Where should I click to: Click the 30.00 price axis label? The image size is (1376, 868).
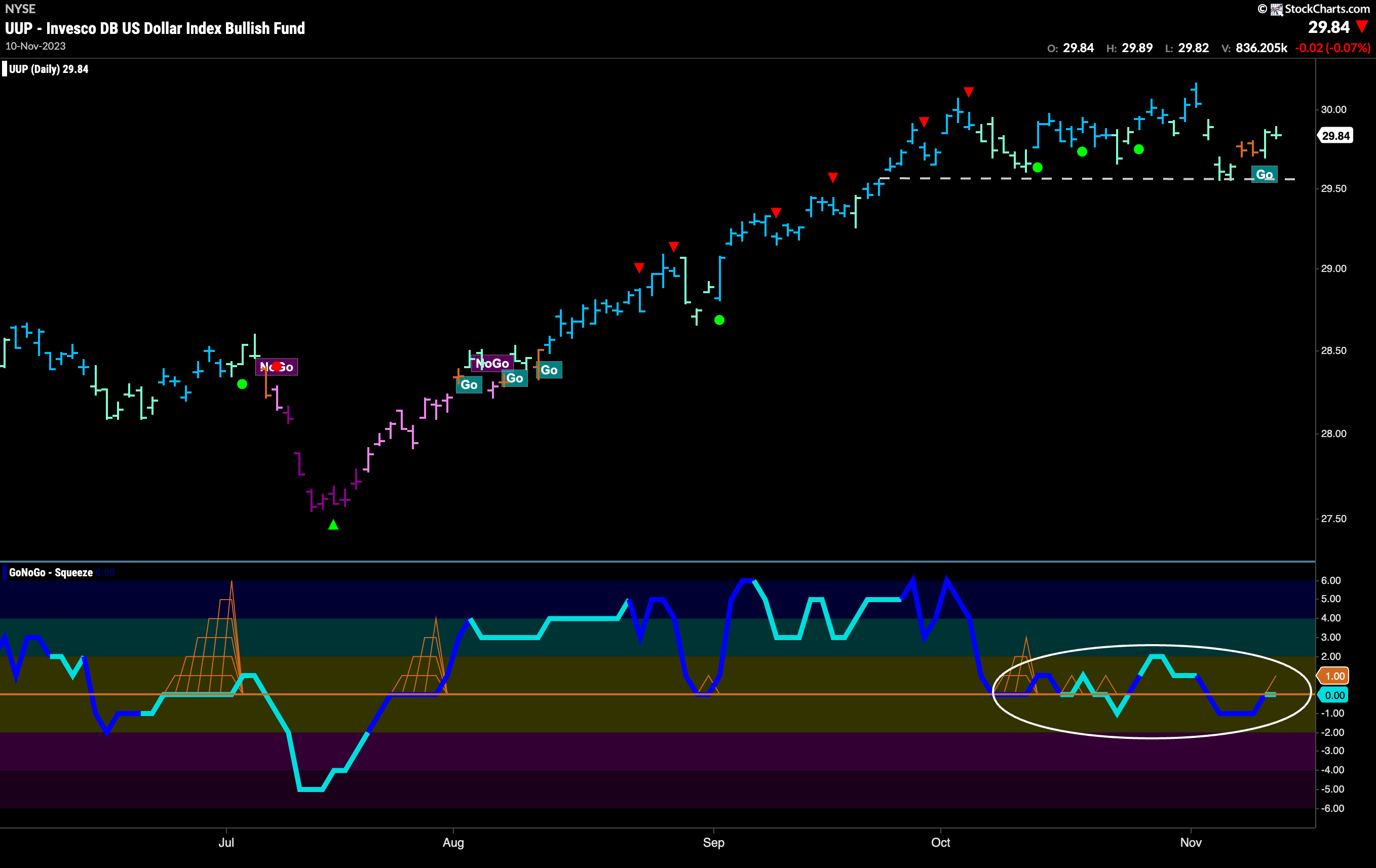pos(1334,110)
